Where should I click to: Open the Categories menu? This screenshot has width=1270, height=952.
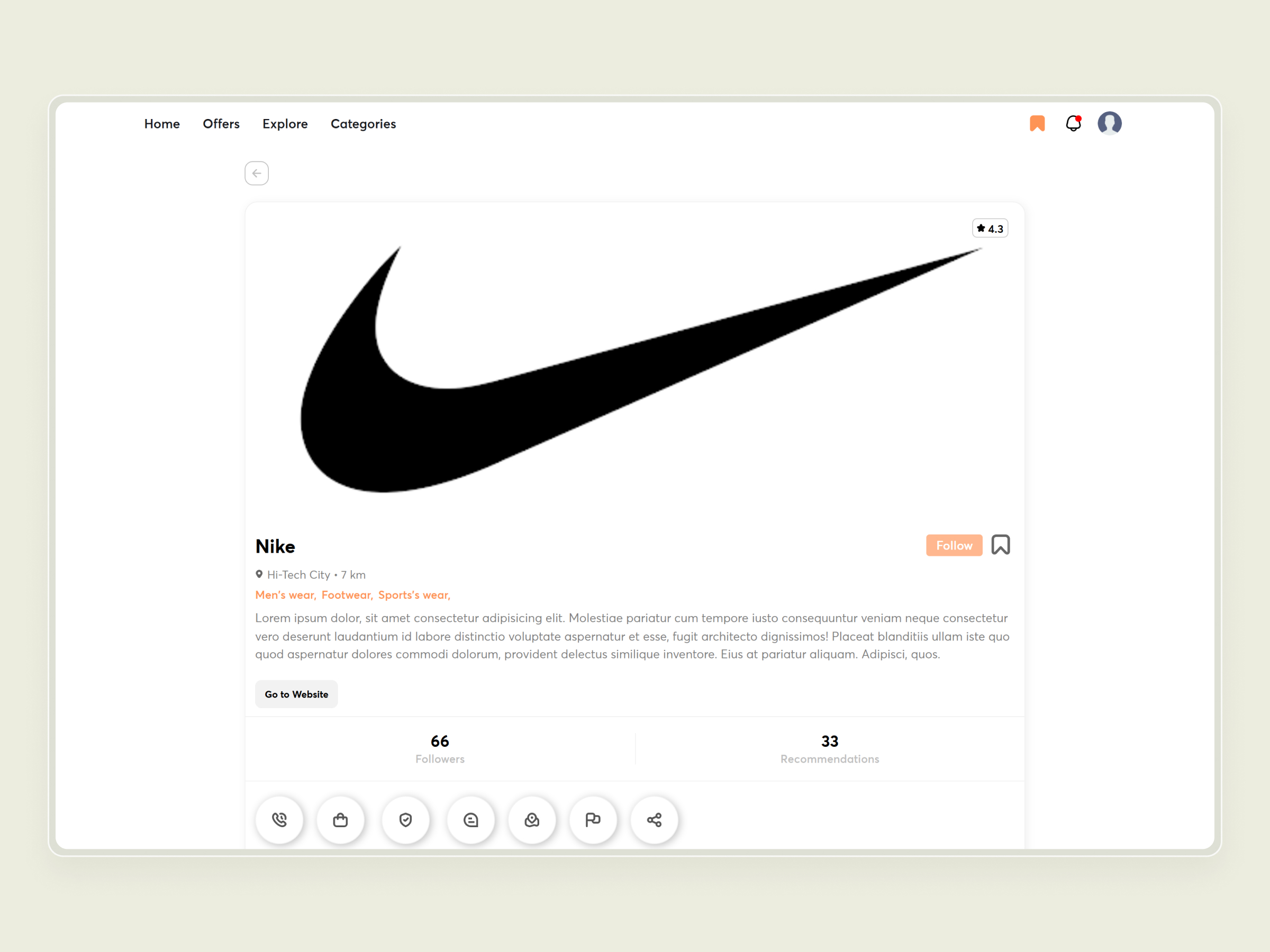(x=363, y=124)
